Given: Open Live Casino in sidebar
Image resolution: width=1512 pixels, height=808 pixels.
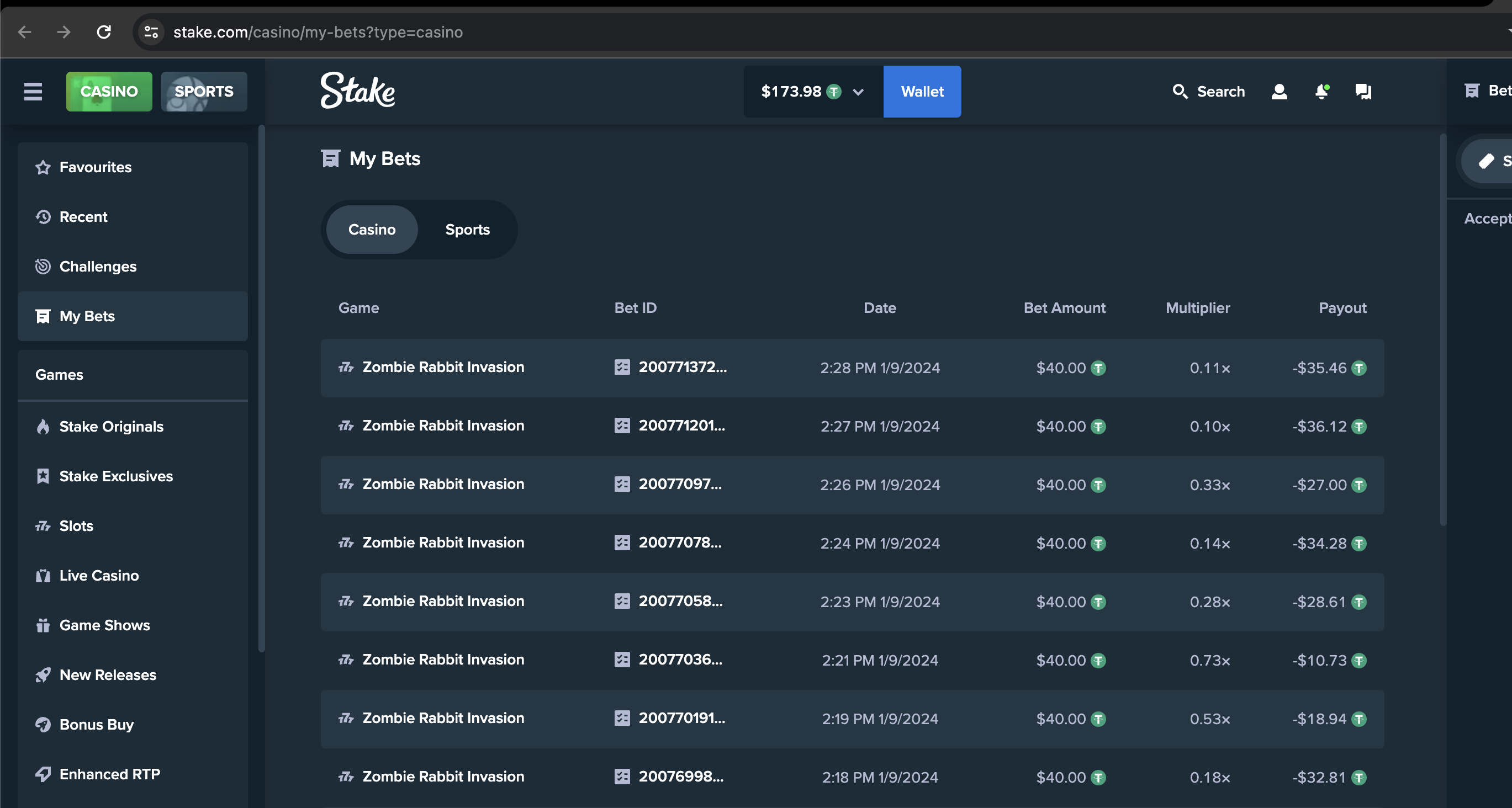Looking at the screenshot, I should (133, 576).
